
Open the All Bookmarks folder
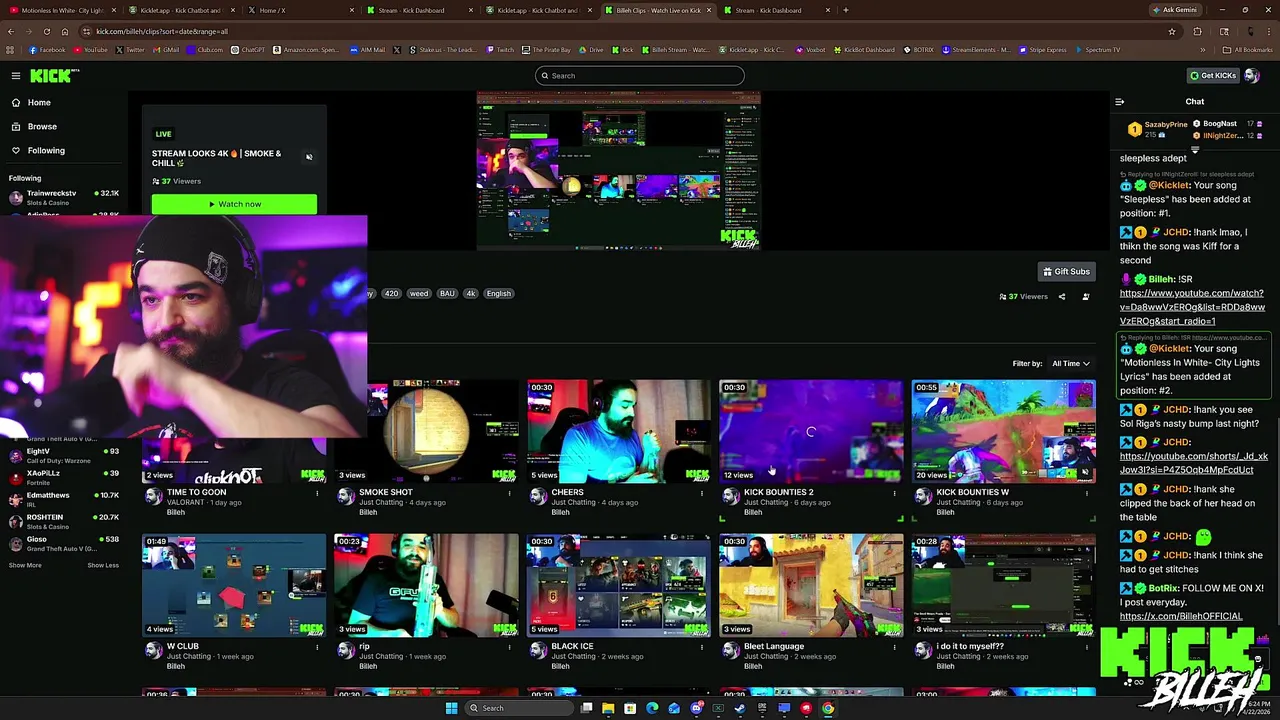pos(1249,50)
